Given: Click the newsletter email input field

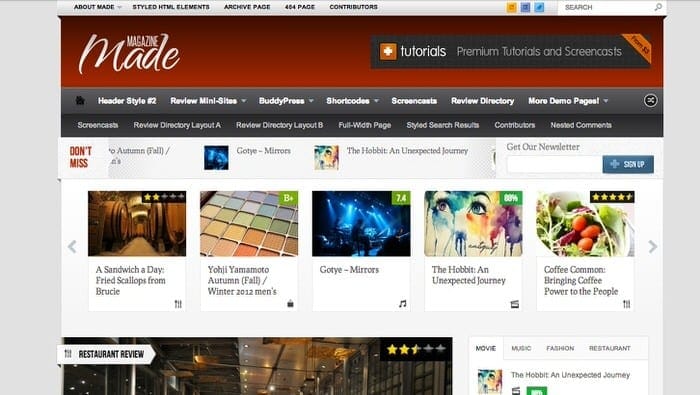Looking at the screenshot, I should pyautogui.click(x=555, y=164).
